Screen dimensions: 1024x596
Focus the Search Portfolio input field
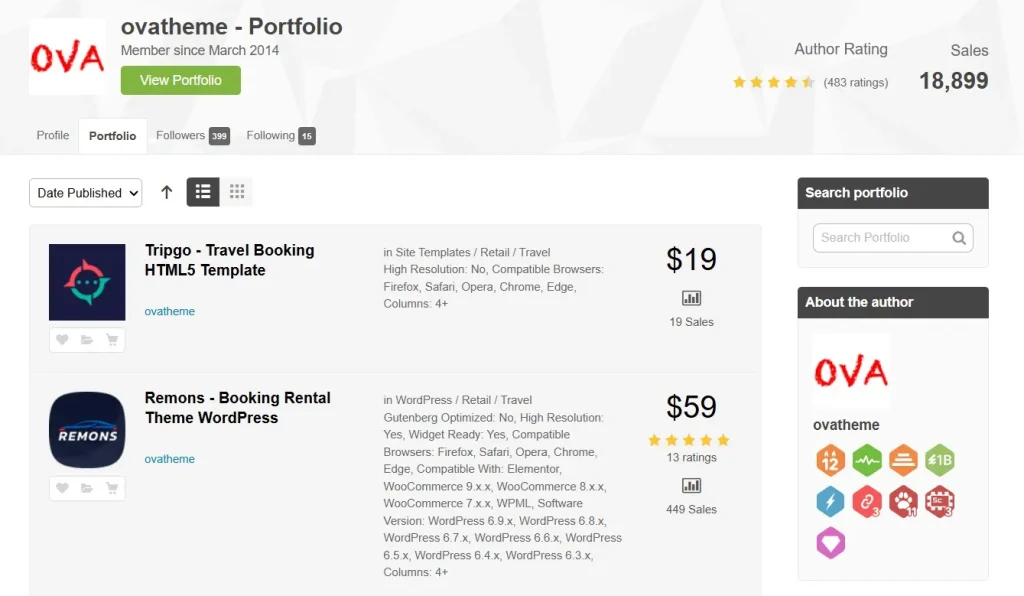(x=882, y=238)
